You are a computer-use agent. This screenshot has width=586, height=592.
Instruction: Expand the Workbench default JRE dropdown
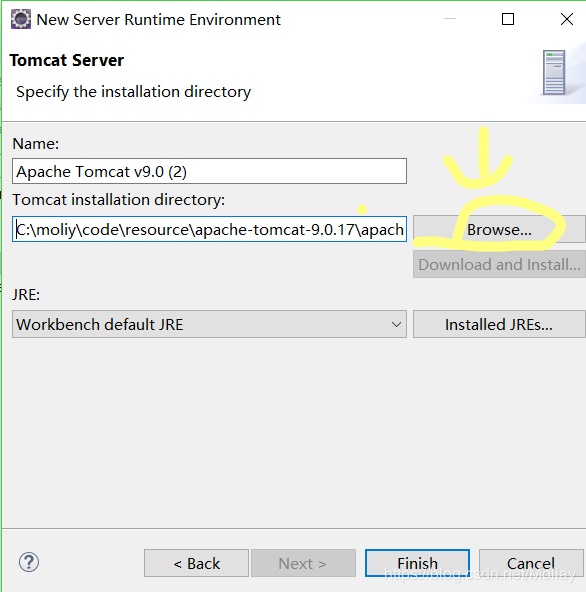(209, 324)
